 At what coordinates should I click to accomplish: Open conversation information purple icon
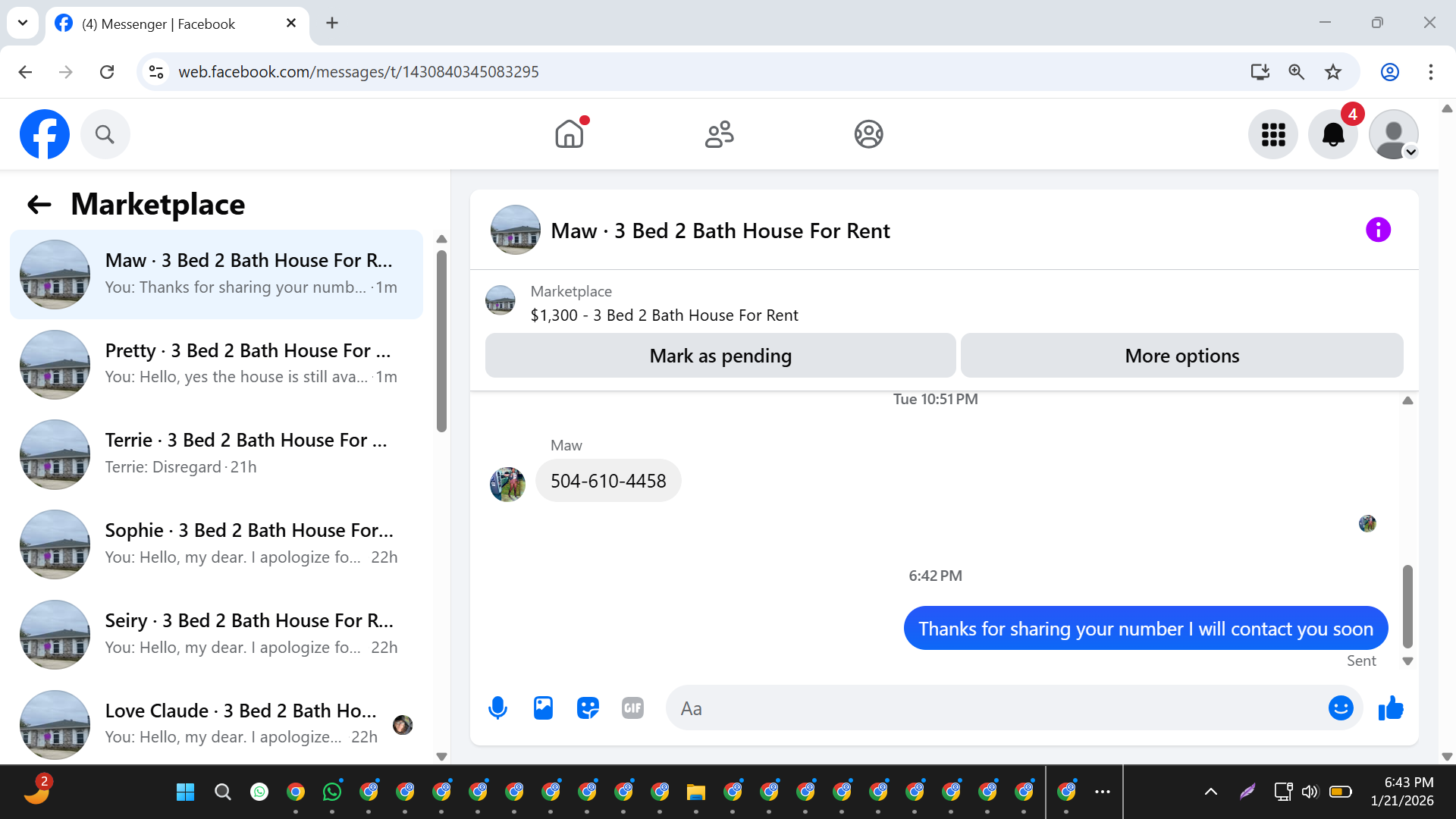1378,230
